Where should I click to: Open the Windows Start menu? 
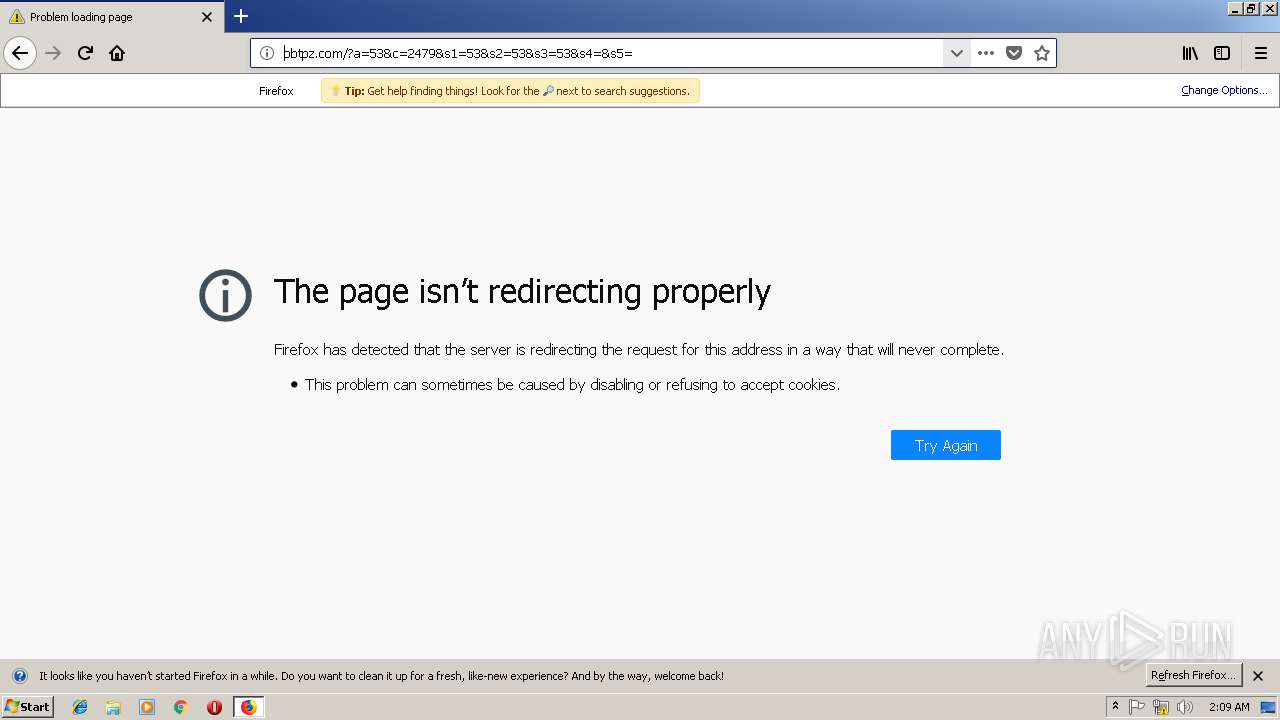point(27,707)
